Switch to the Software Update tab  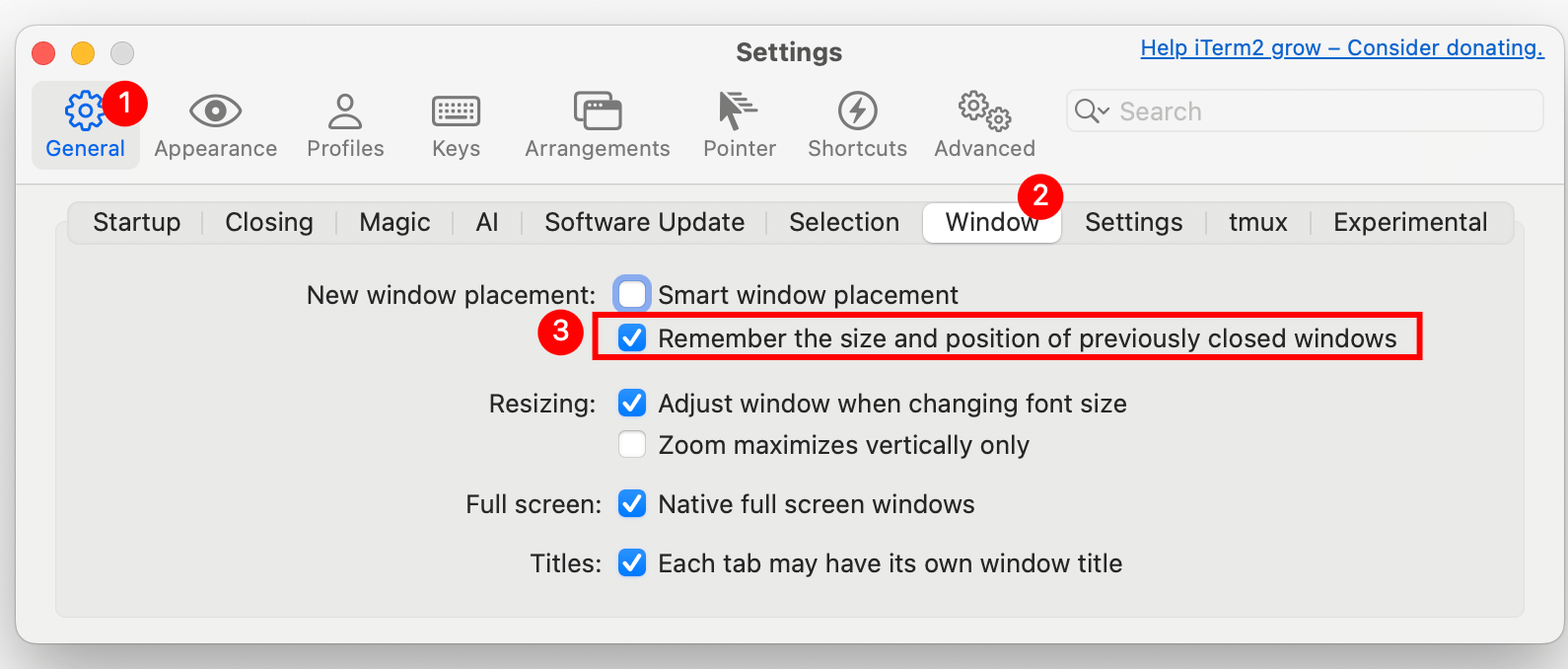pos(644,223)
